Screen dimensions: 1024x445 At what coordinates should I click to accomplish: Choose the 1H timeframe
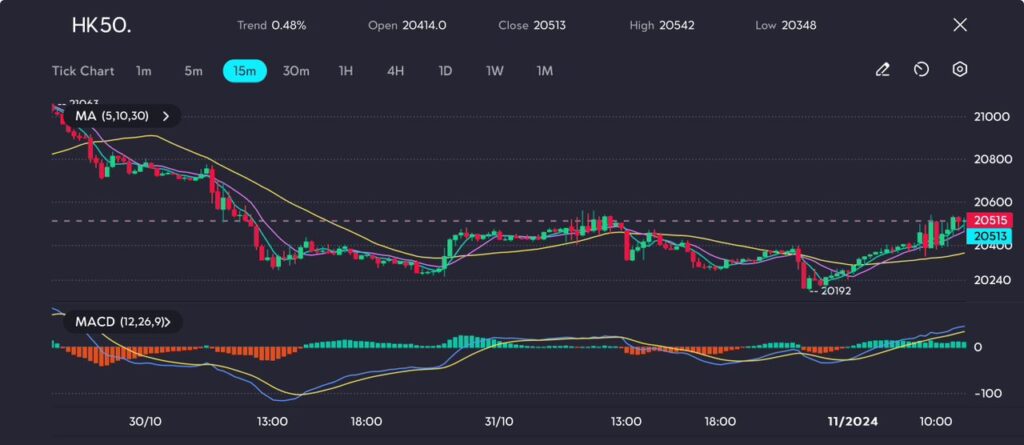pos(346,71)
